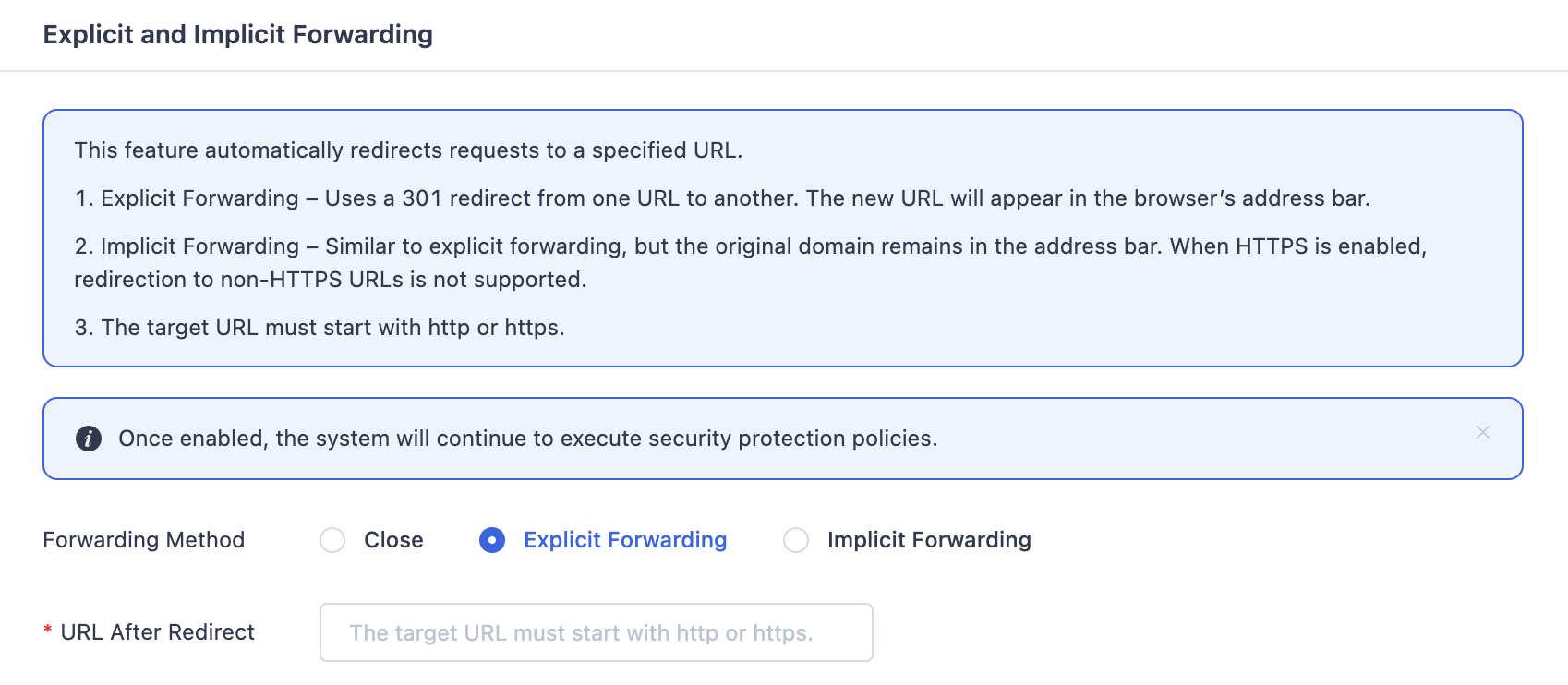The width and height of the screenshot is (1568, 685).
Task: Click the 301 redirect explanation line
Action: coord(722,198)
